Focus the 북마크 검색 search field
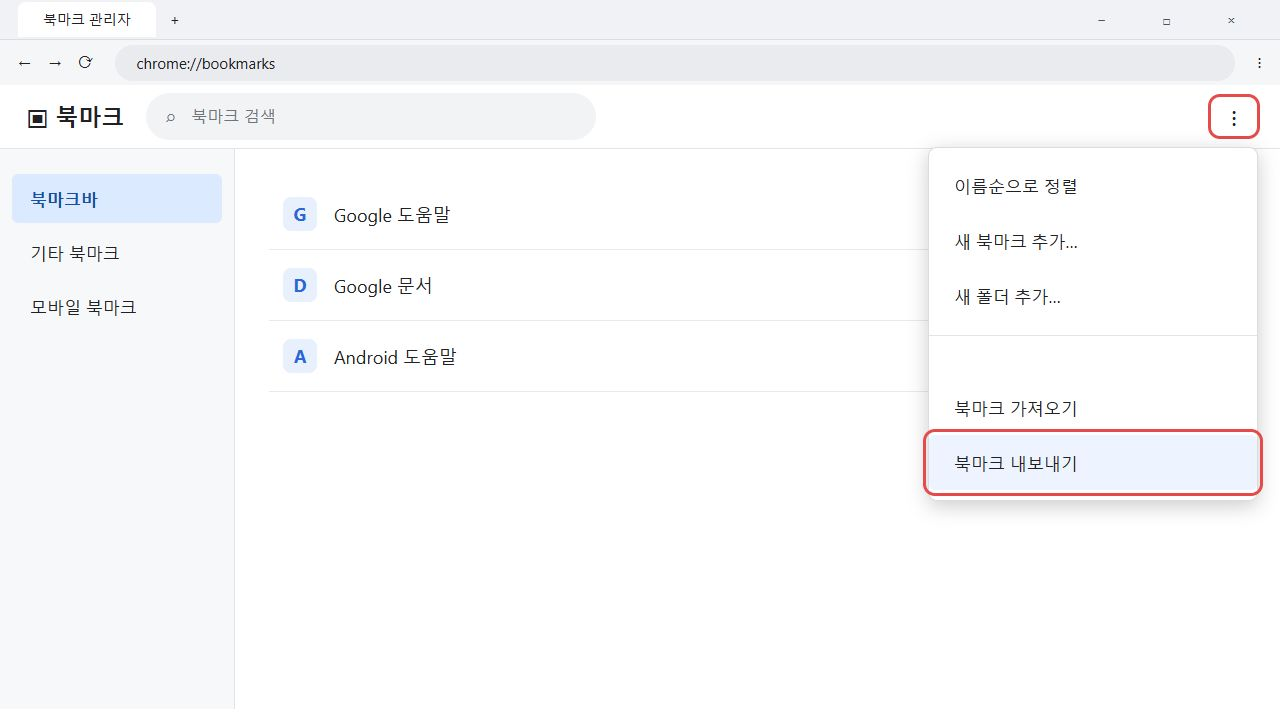This screenshot has height=720, width=1280. click(371, 116)
